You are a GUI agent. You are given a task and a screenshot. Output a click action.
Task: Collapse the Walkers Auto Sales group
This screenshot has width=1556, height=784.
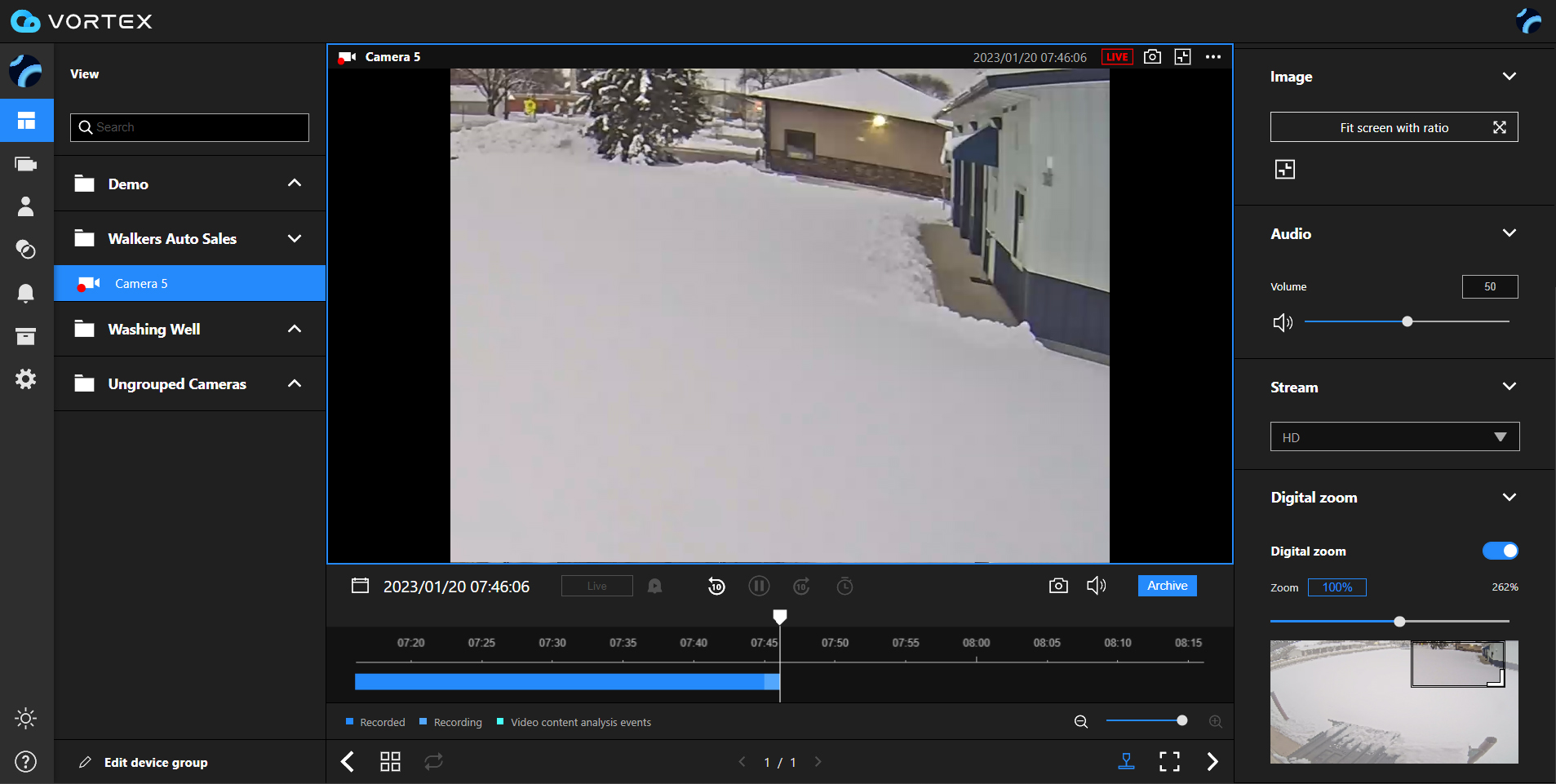pos(295,239)
